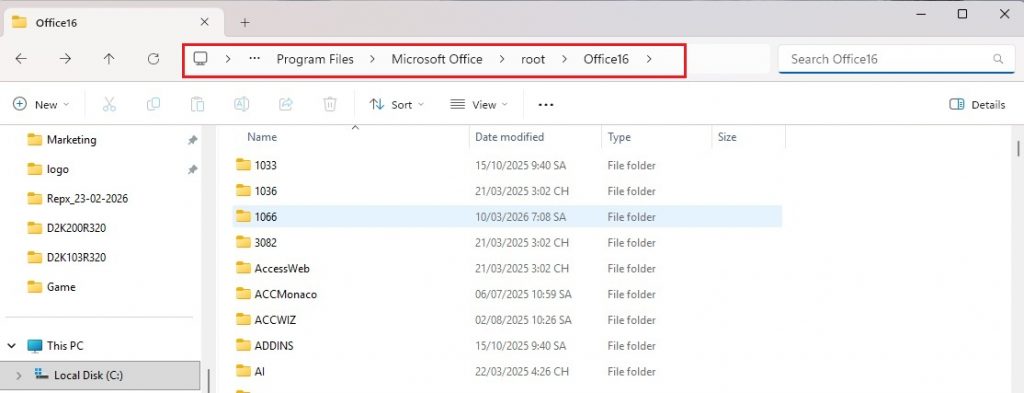Sort by the Size column header
Viewport: 1024px width, 393px height.
pos(727,137)
